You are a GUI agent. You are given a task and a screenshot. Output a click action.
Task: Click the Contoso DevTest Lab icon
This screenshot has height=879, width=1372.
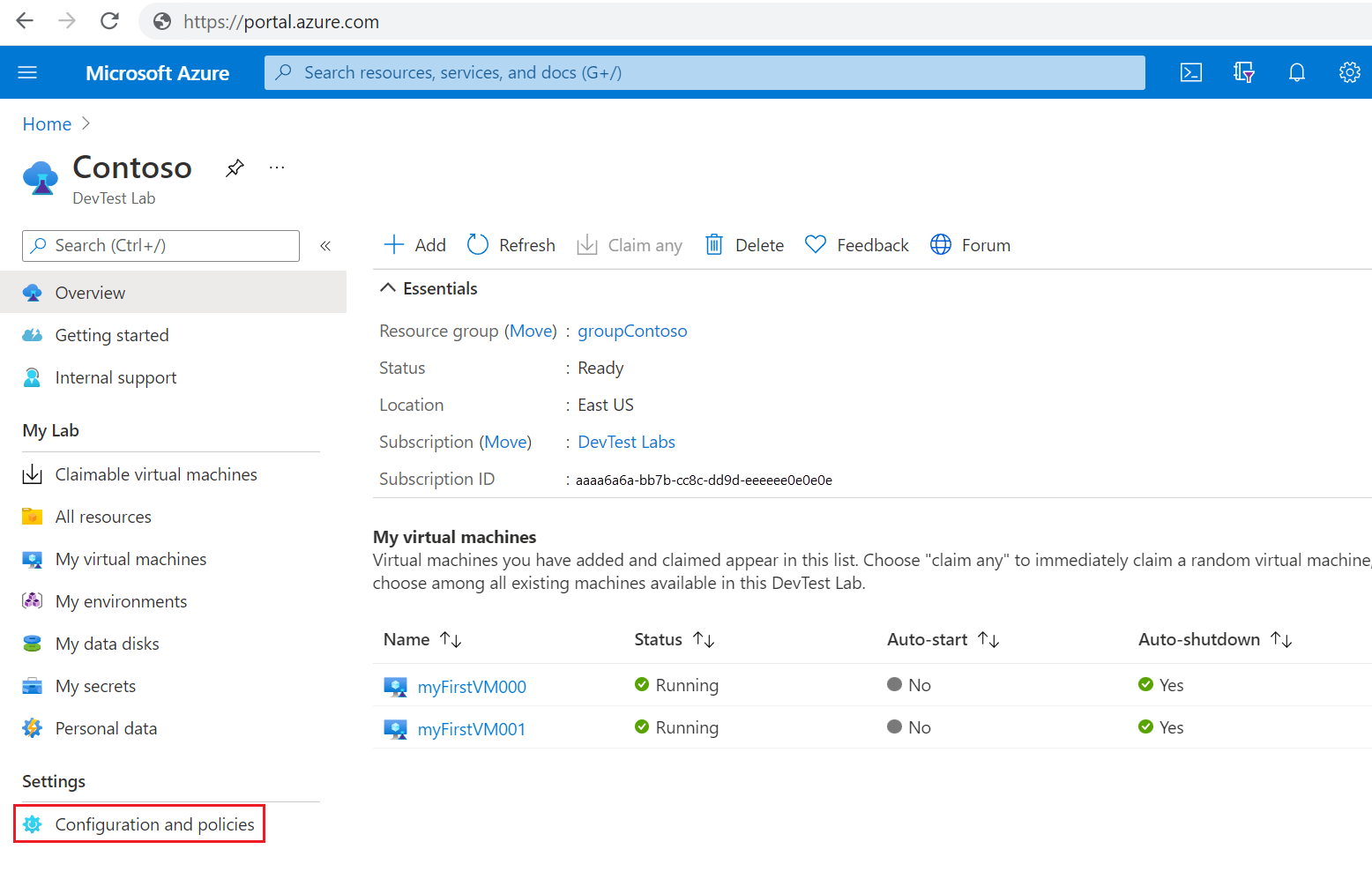(x=41, y=177)
